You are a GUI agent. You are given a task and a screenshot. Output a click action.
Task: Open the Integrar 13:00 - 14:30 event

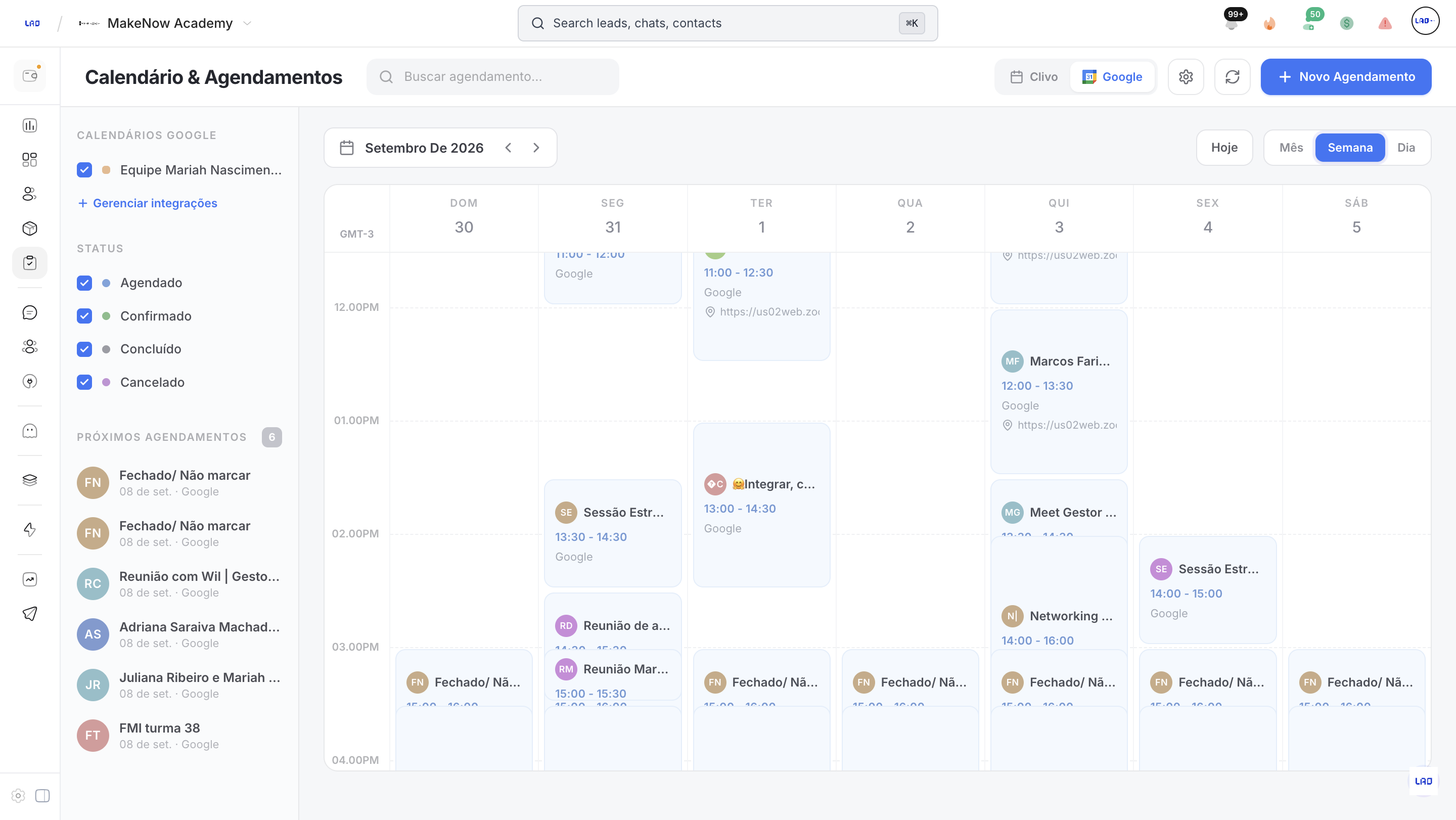(761, 505)
